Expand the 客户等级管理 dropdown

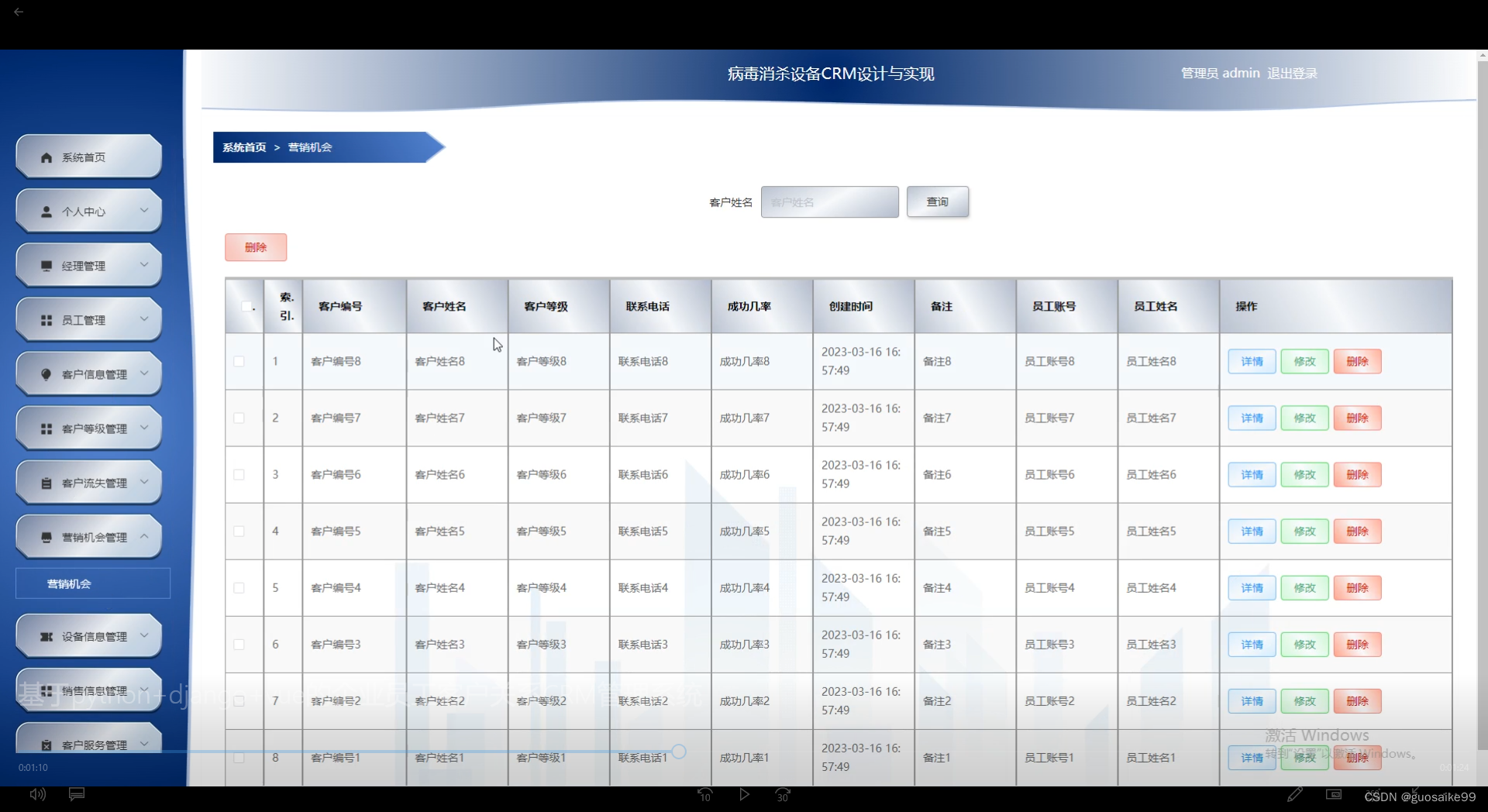143,428
